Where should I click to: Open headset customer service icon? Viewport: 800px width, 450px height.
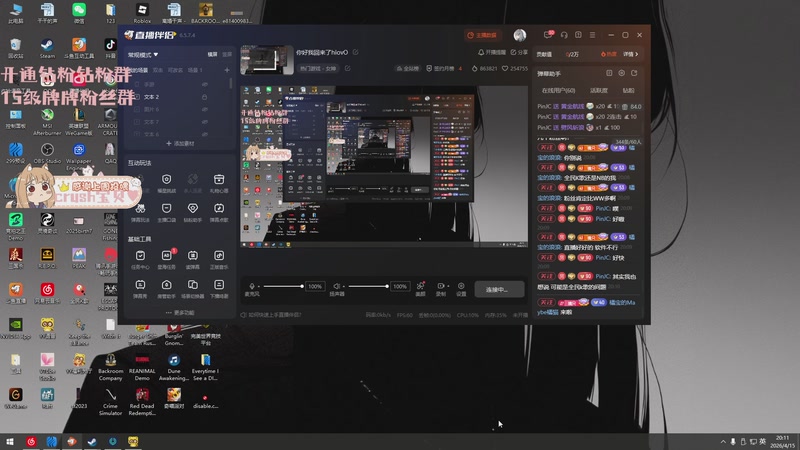pos(564,35)
